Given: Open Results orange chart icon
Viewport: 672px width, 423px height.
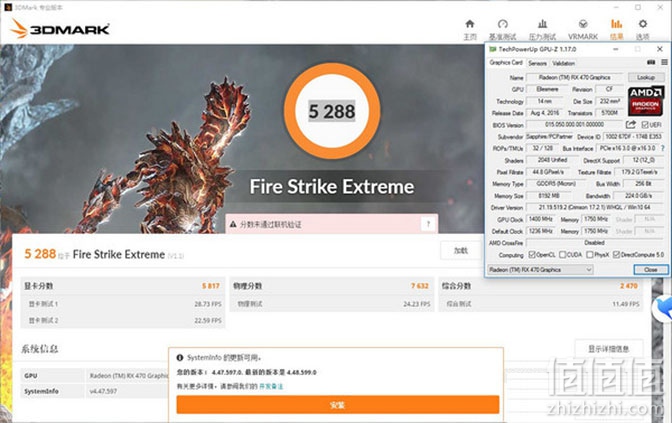Looking at the screenshot, I should coord(616,24).
